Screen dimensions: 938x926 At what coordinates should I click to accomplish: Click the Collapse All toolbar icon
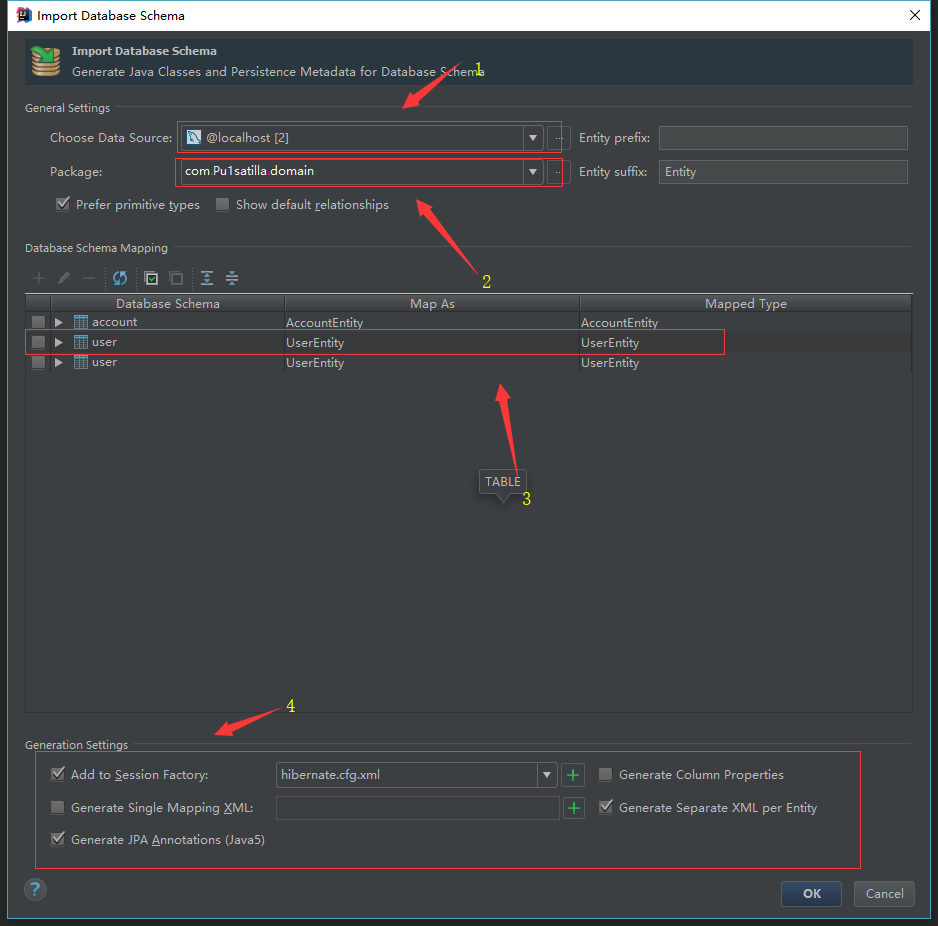232,279
